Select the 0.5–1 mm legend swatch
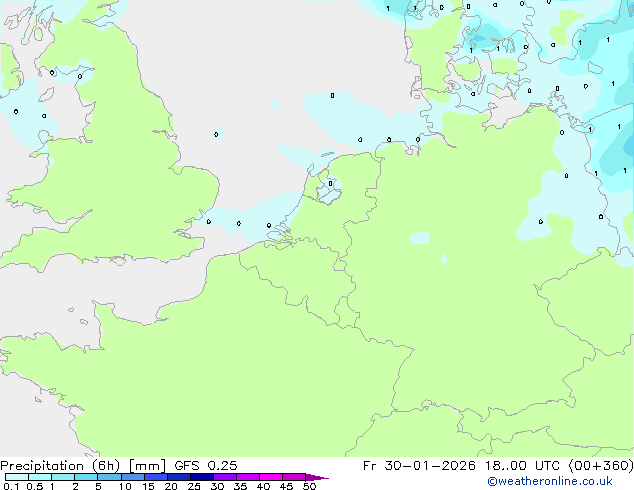 [x=40, y=477]
